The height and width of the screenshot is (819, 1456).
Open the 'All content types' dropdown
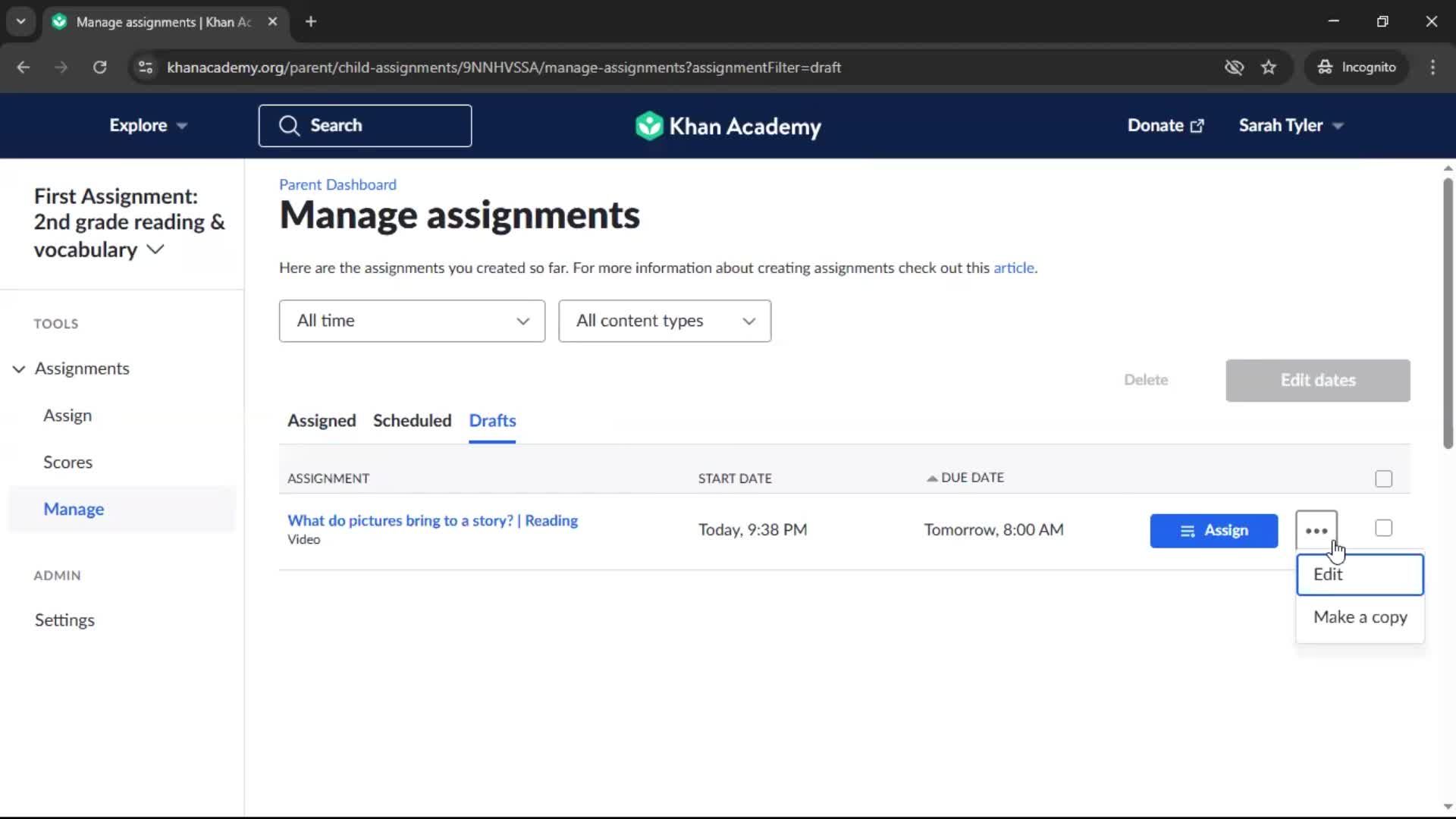664,321
